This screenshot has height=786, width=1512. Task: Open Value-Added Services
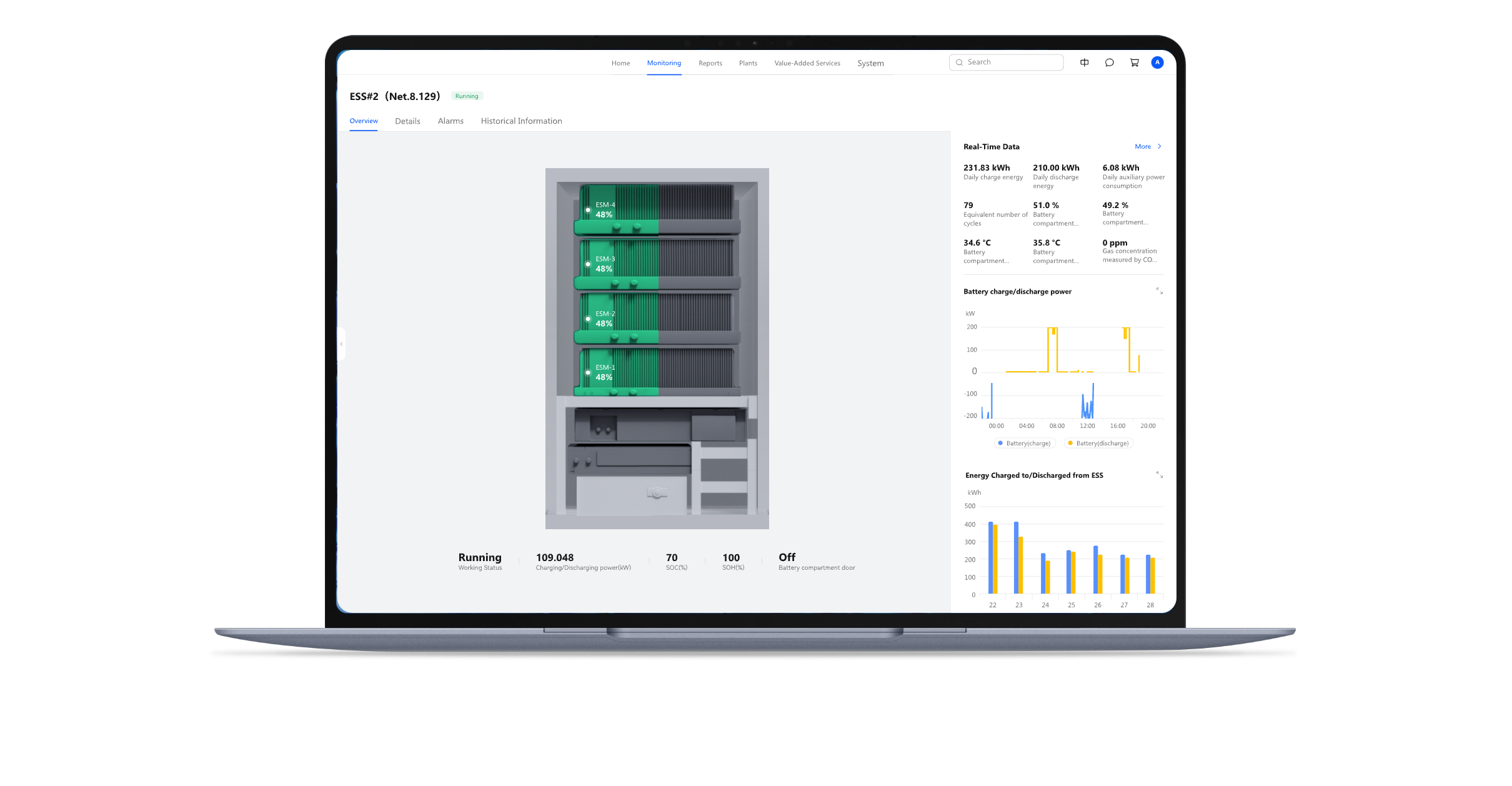[807, 63]
